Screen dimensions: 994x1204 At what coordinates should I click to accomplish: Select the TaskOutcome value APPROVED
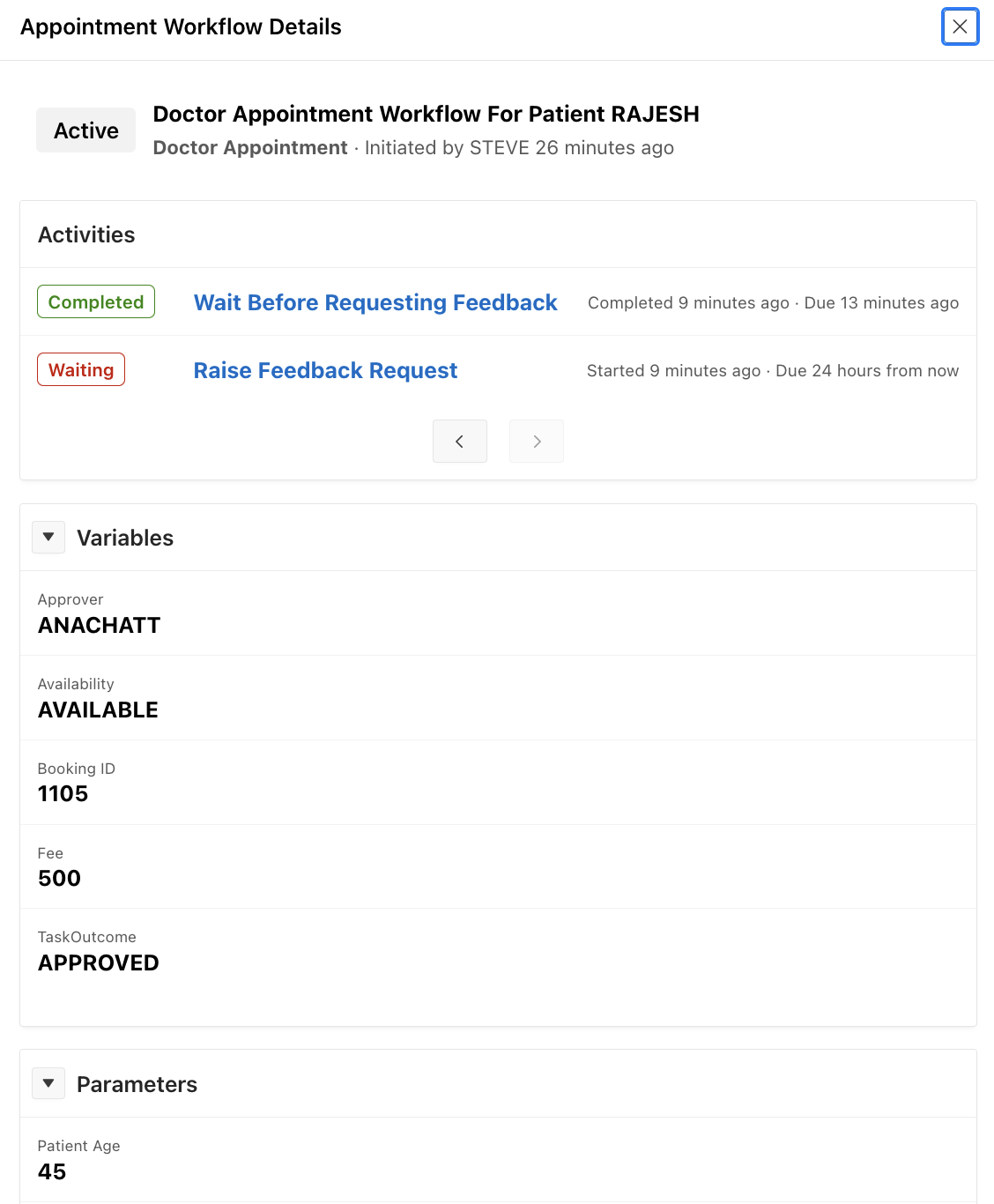click(x=98, y=962)
